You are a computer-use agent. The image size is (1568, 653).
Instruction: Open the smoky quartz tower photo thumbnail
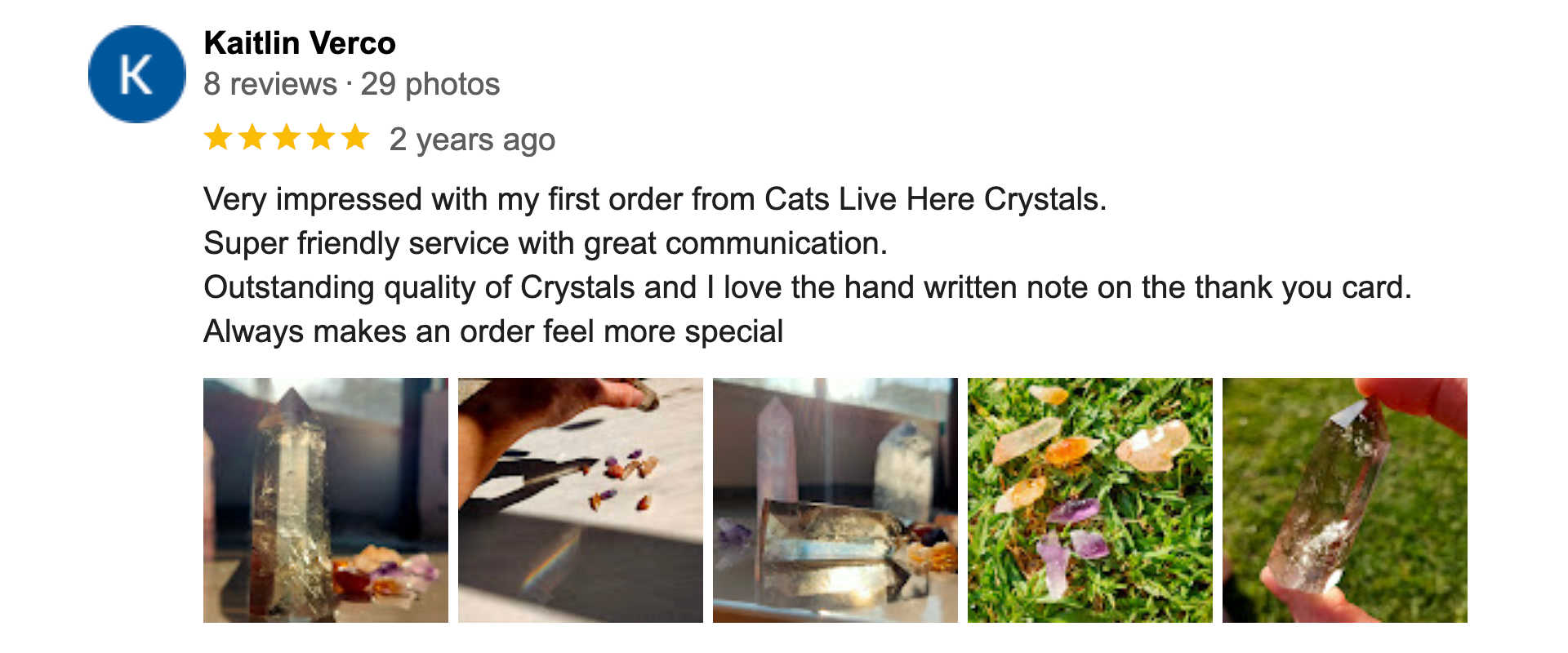325,500
